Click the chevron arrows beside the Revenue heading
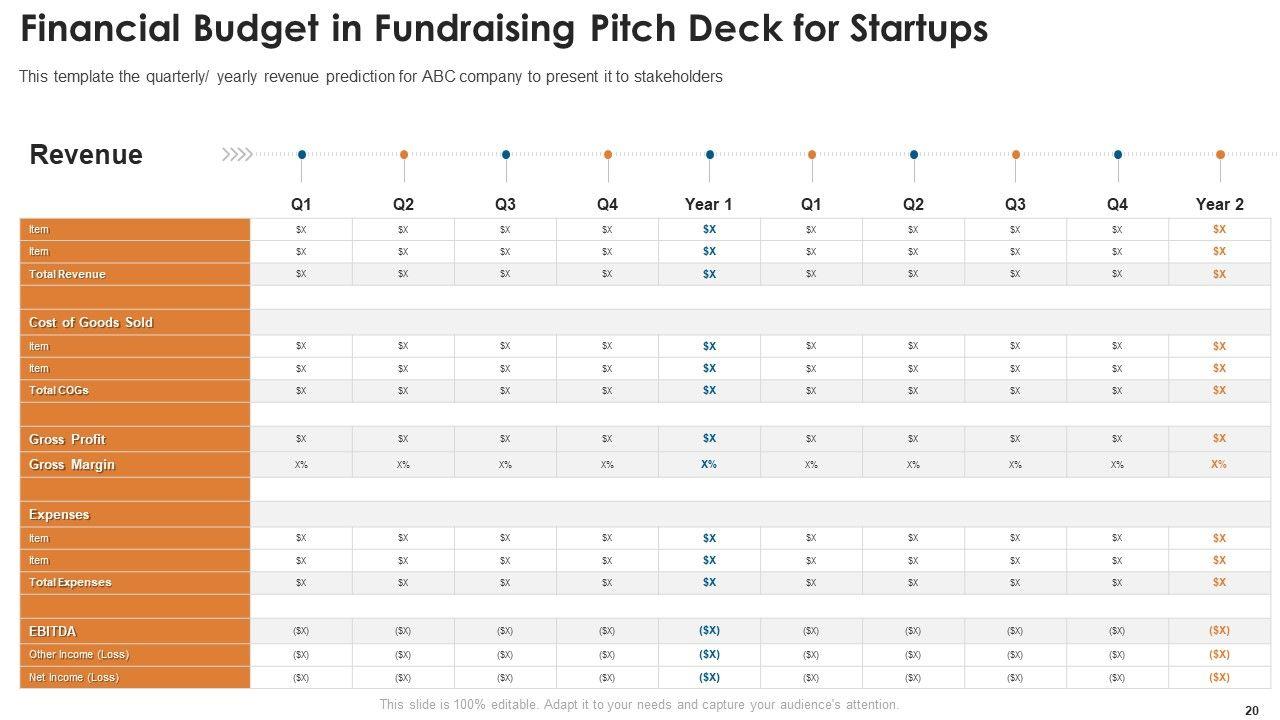Screen dimensions: 1280x720 coord(237,154)
